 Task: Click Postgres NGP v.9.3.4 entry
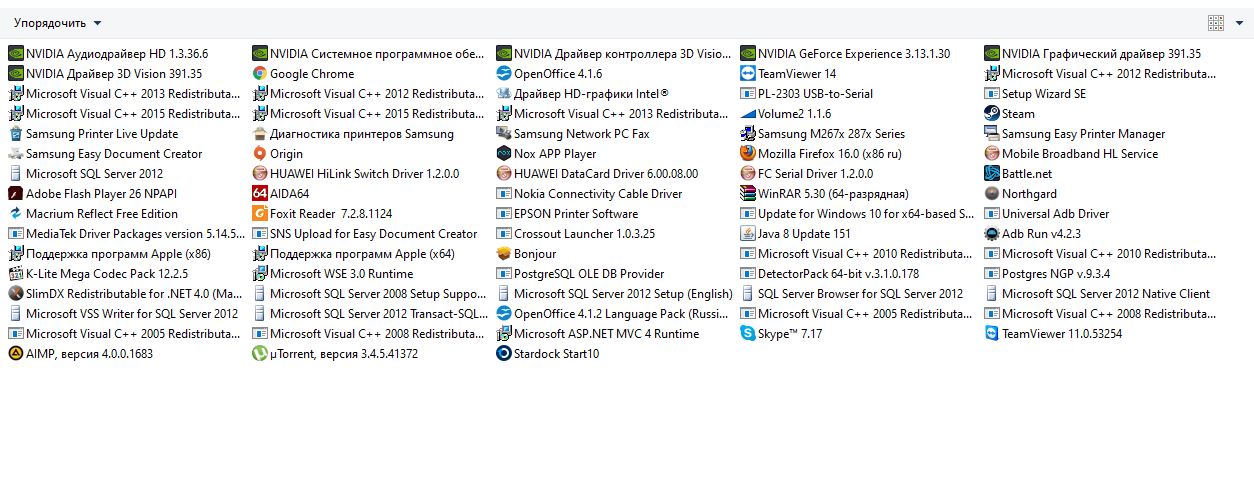1047,274
